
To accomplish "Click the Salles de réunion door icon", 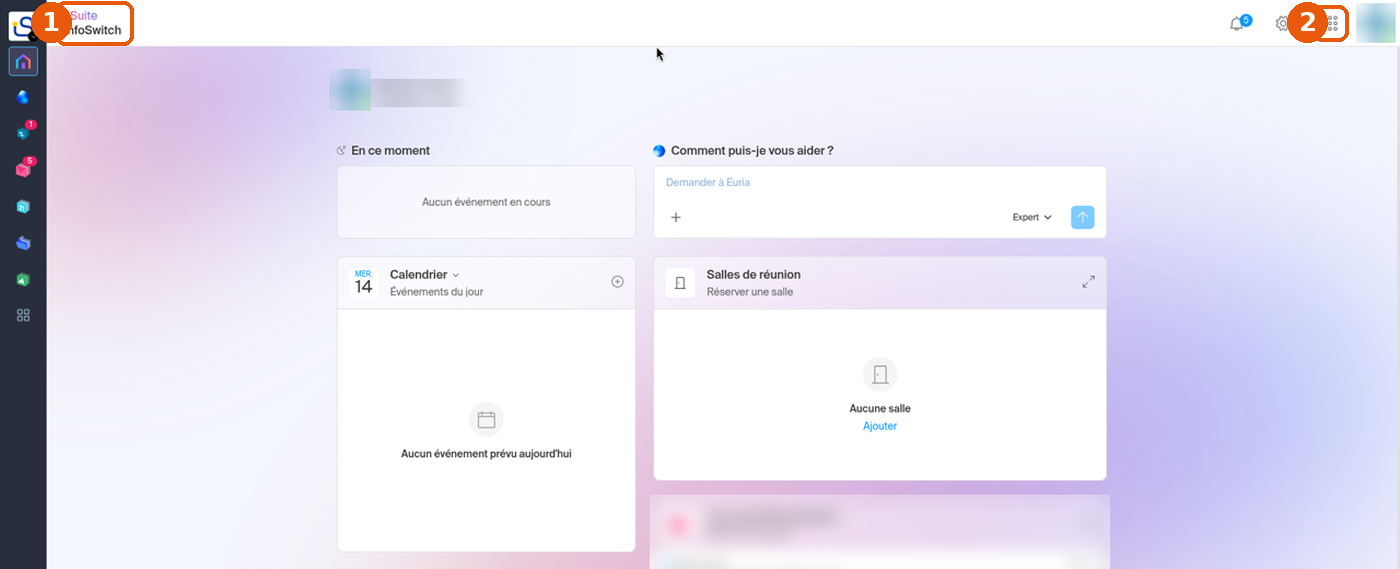I will pos(680,283).
